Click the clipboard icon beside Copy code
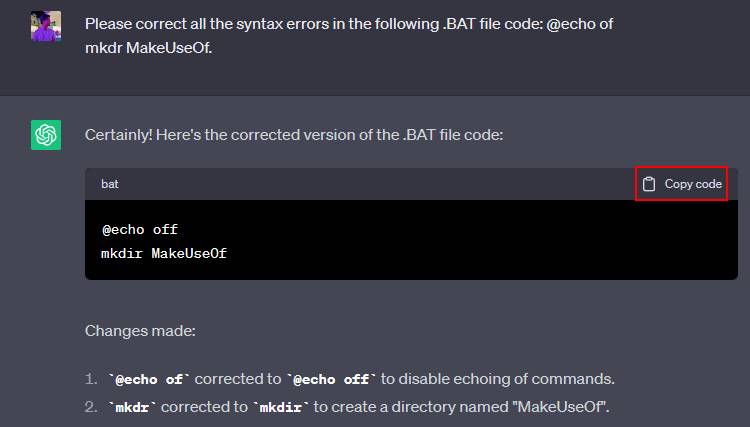The image size is (750, 427). click(x=649, y=184)
